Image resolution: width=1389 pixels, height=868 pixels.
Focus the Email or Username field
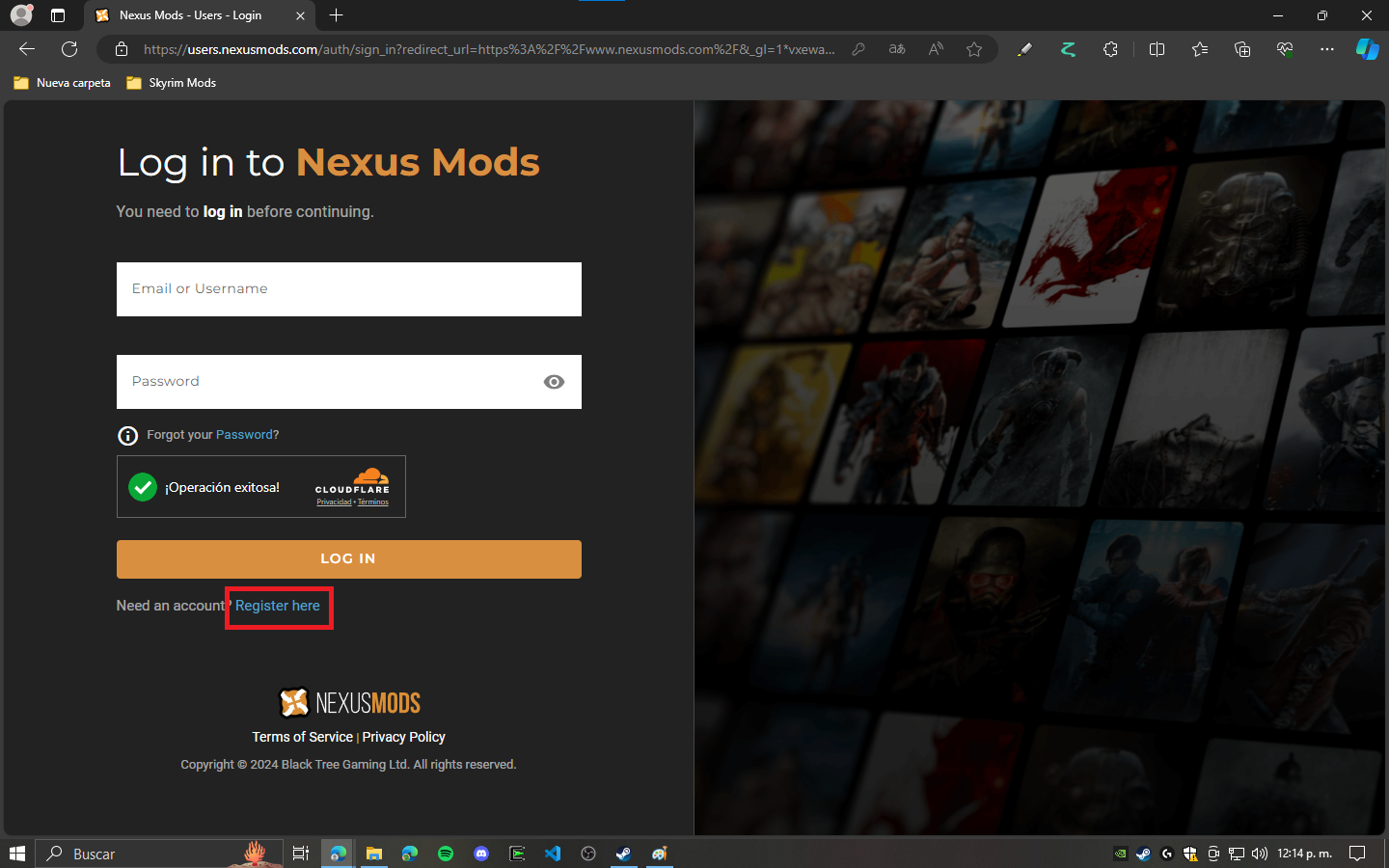pyautogui.click(x=349, y=289)
